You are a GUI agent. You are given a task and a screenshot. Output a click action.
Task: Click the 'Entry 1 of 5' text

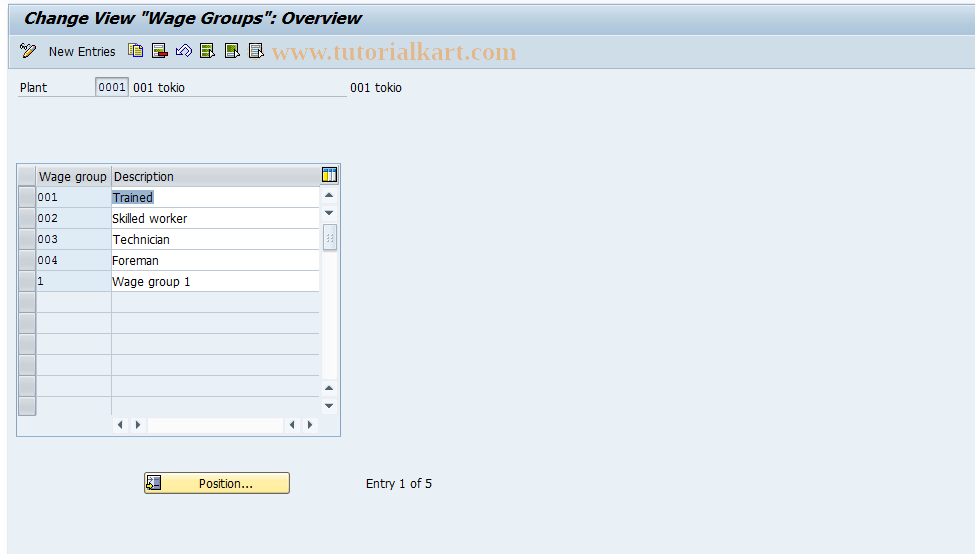click(x=399, y=483)
